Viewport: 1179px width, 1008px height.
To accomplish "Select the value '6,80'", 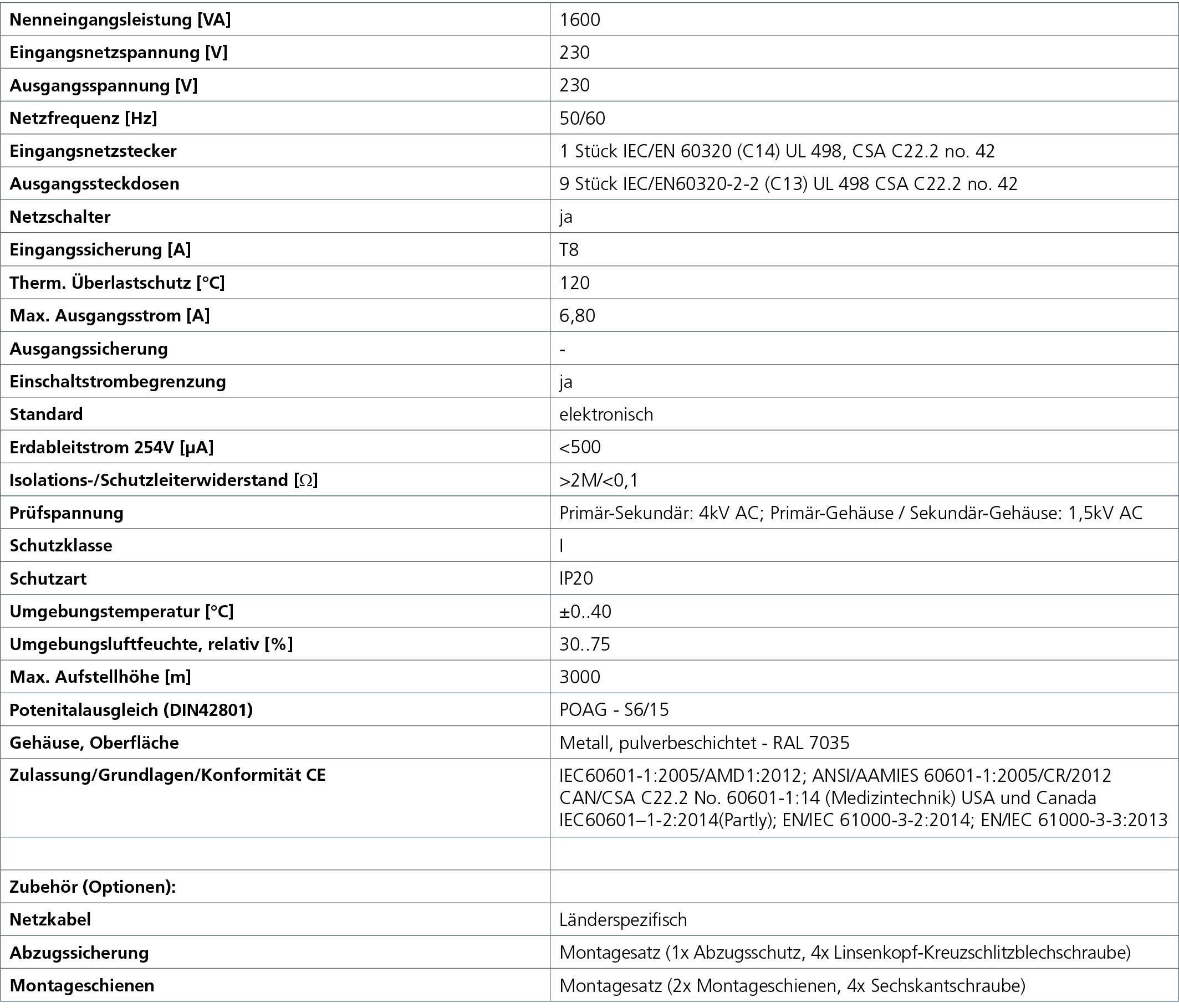I will (578, 316).
